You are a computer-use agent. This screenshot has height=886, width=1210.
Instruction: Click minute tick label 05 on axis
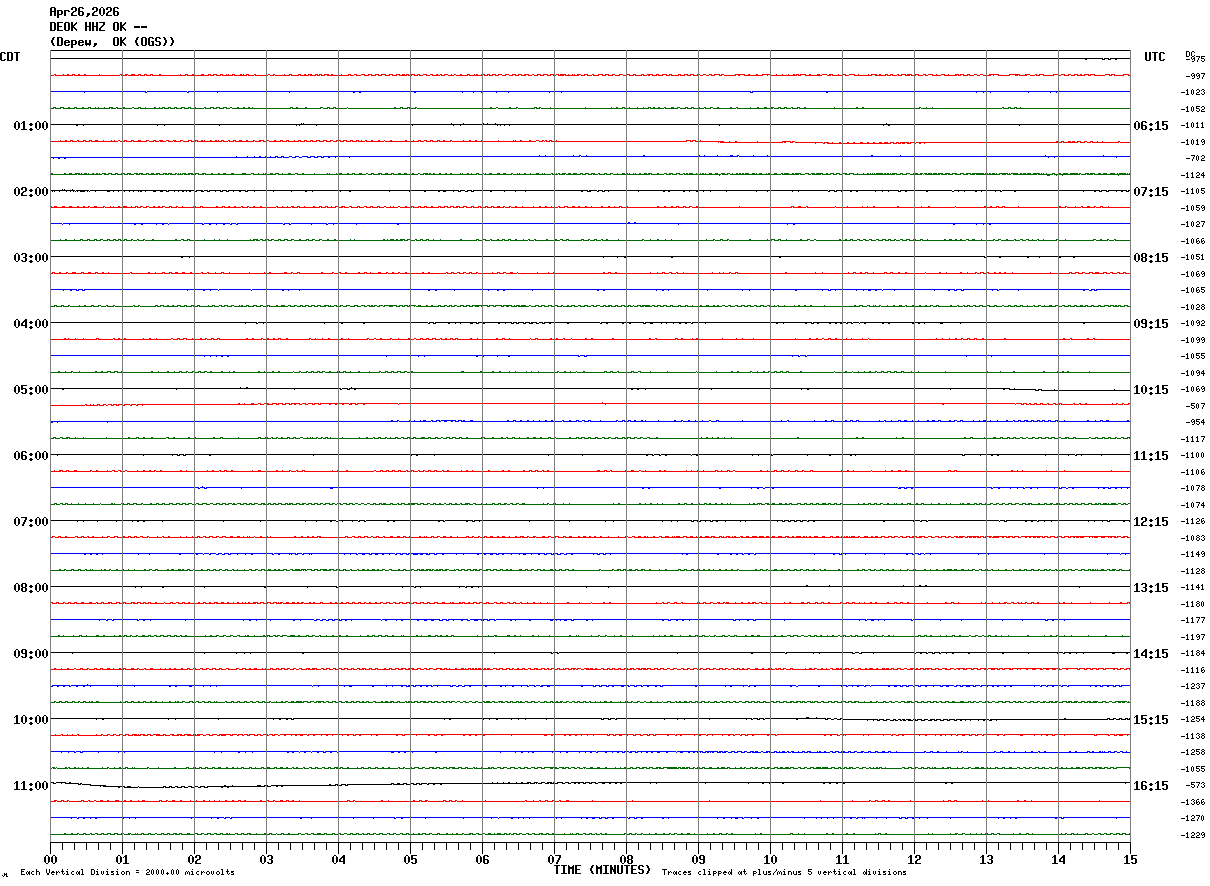pyautogui.click(x=410, y=859)
